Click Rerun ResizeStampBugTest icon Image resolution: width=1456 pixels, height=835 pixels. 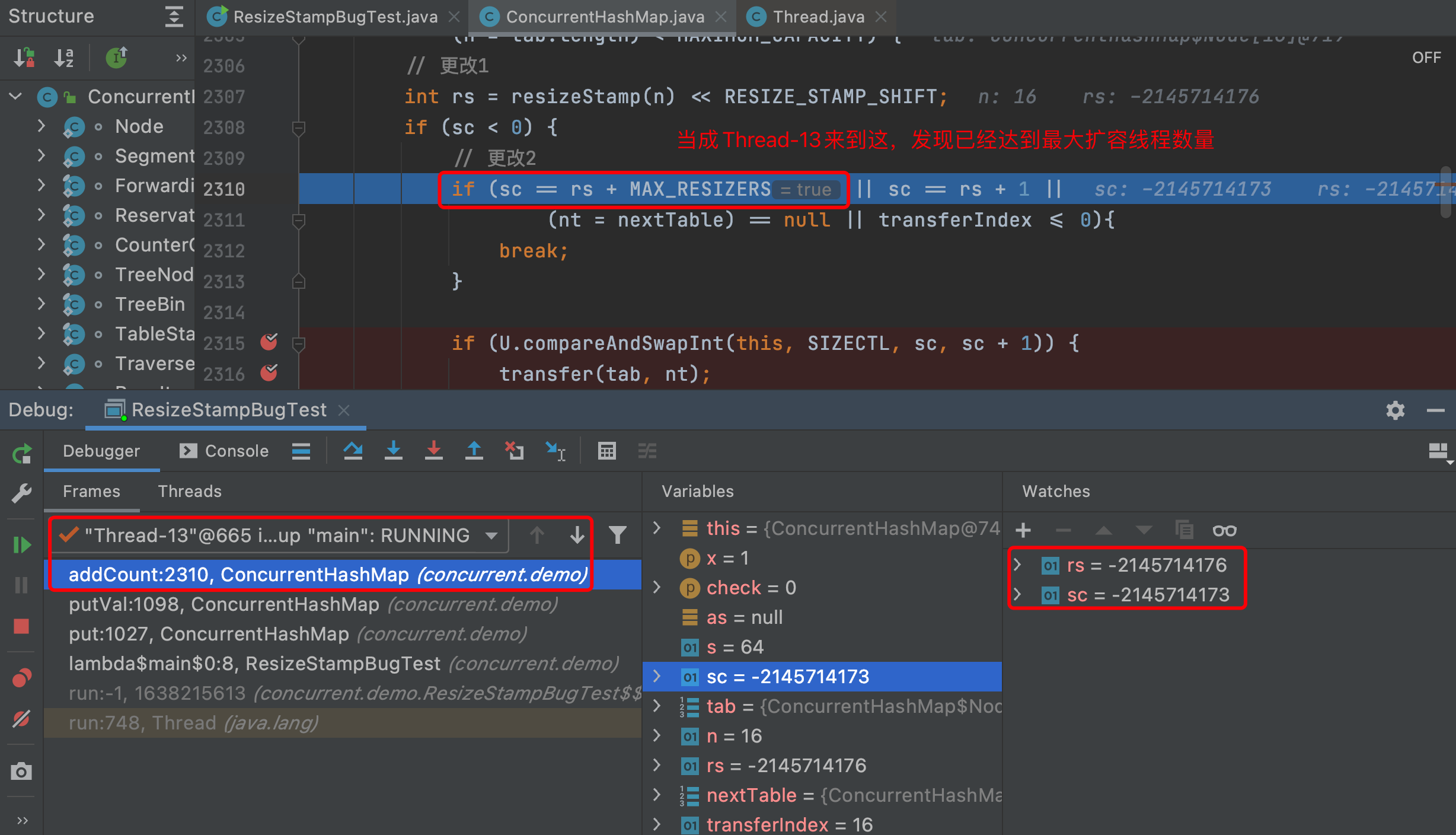(x=22, y=454)
